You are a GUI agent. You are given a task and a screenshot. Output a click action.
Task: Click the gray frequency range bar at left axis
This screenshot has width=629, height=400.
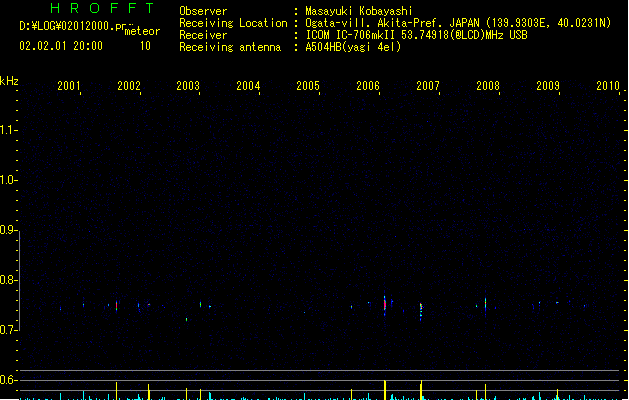tap(19, 281)
